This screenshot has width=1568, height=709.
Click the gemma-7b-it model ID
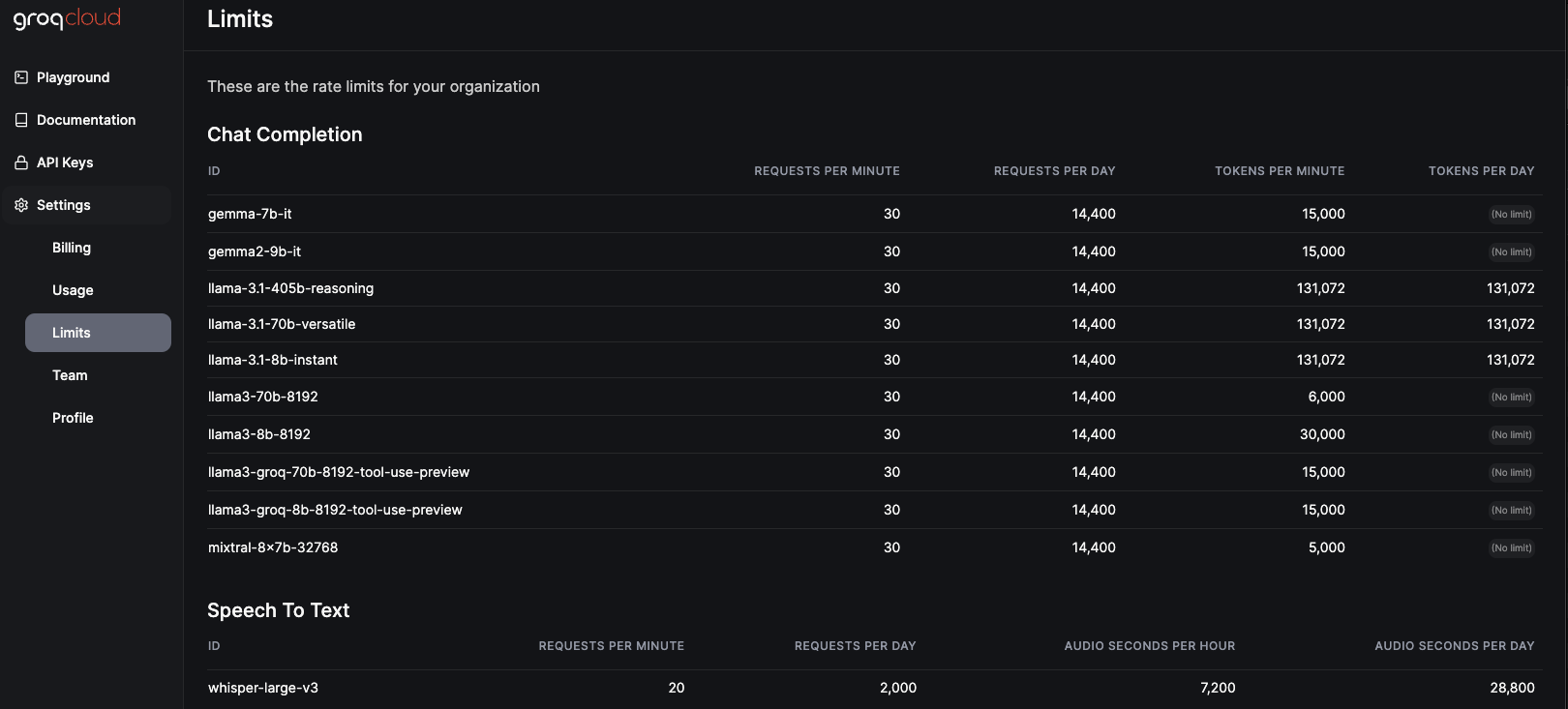(x=250, y=214)
